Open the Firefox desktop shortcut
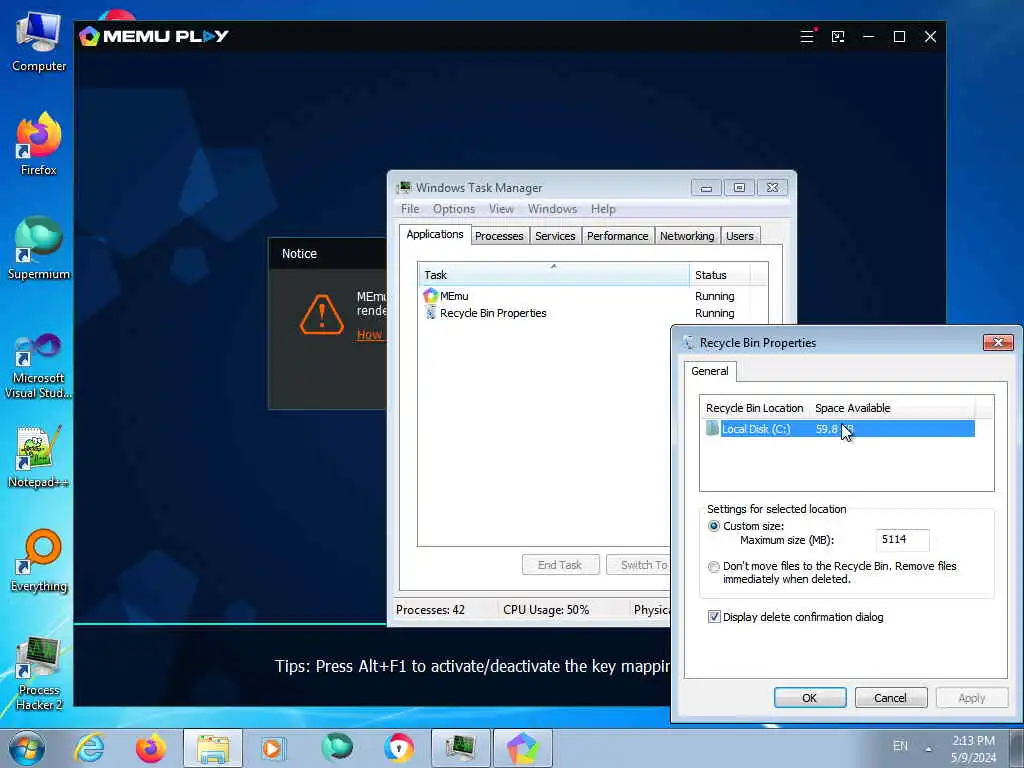Screen dimensions: 1024x768 39,144
